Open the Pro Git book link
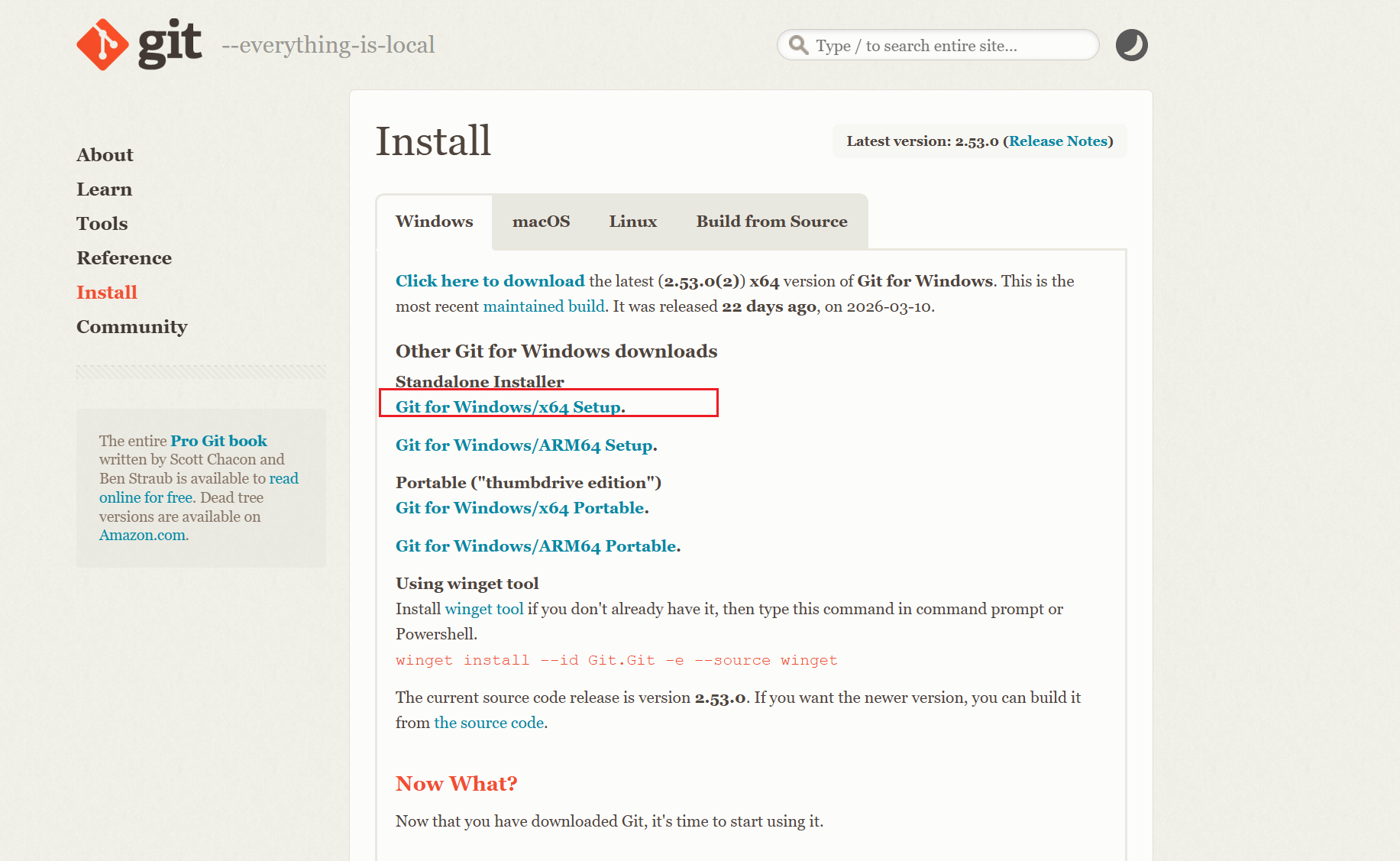 (x=218, y=441)
